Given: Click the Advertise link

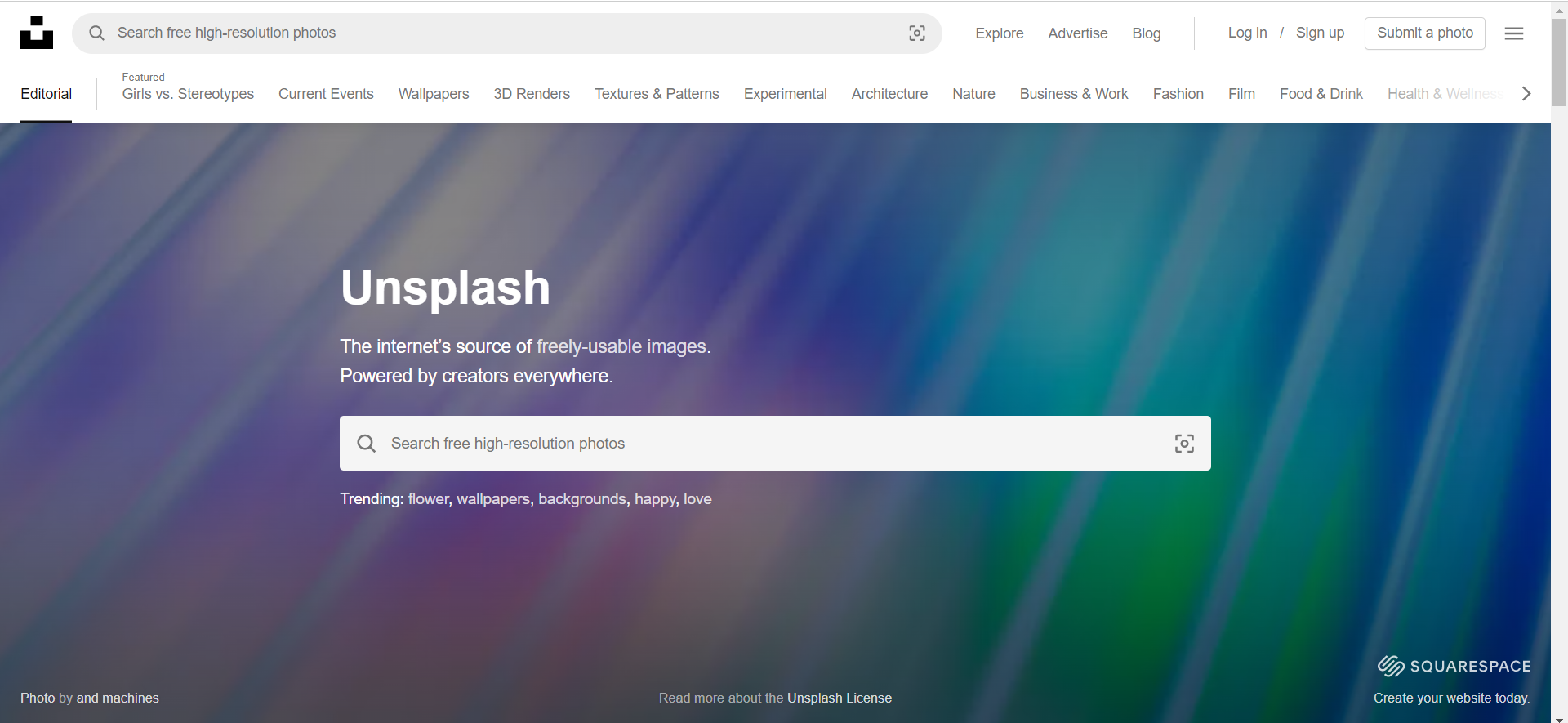Looking at the screenshot, I should 1078,33.
